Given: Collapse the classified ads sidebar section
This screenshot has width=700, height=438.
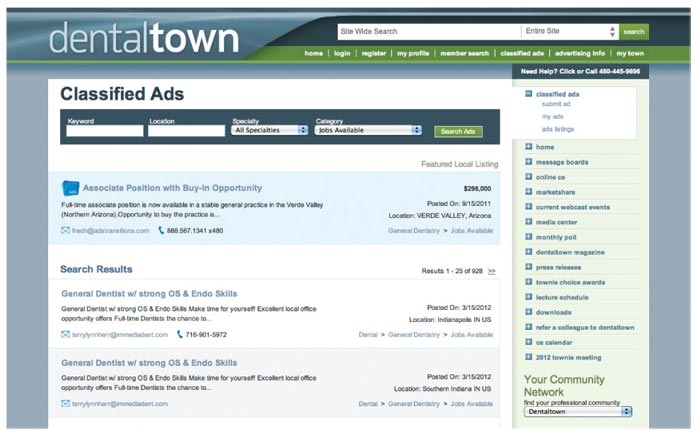Looking at the screenshot, I should coord(529,94).
